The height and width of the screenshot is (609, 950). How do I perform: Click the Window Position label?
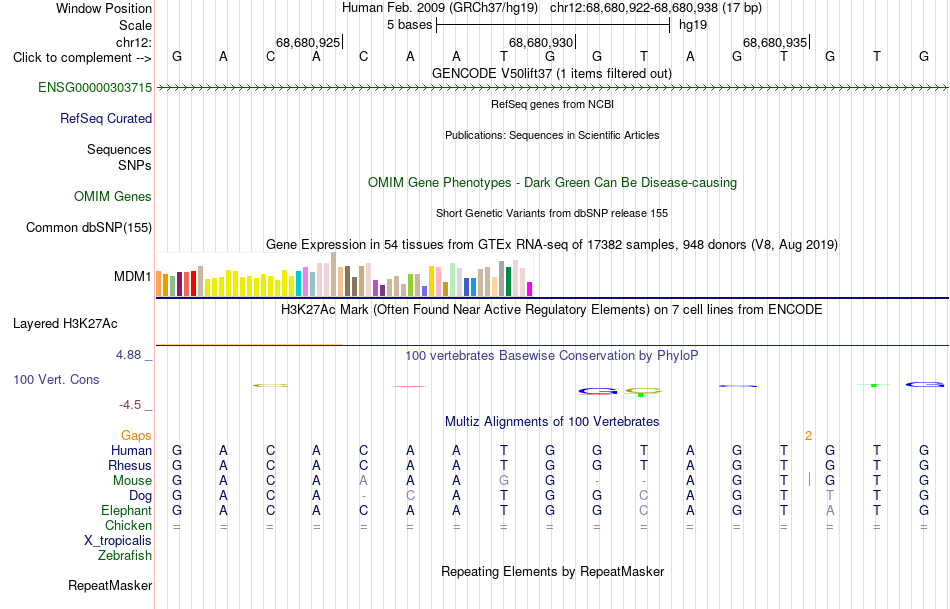click(104, 8)
